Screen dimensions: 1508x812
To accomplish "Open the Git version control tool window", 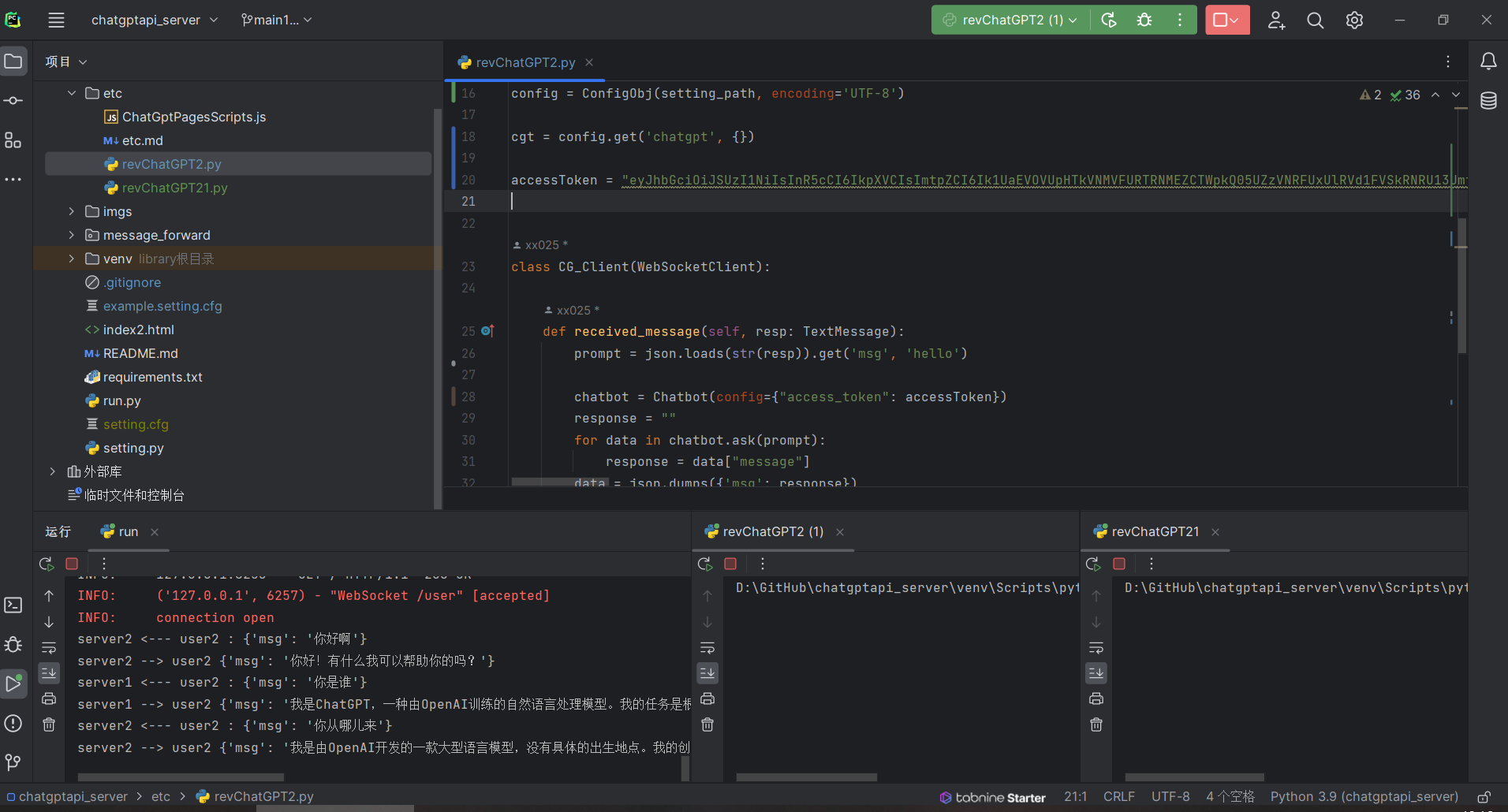I will click(13, 762).
